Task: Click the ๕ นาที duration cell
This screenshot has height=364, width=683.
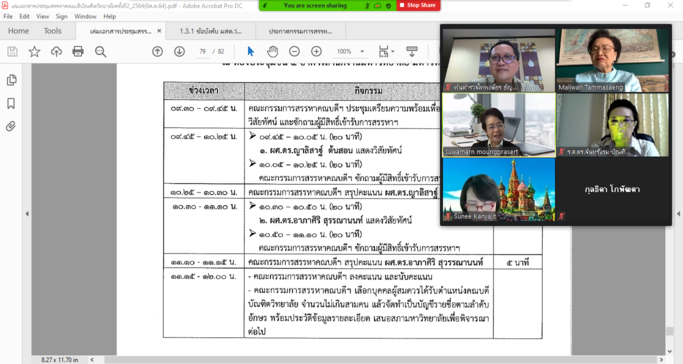Action: coord(518,263)
